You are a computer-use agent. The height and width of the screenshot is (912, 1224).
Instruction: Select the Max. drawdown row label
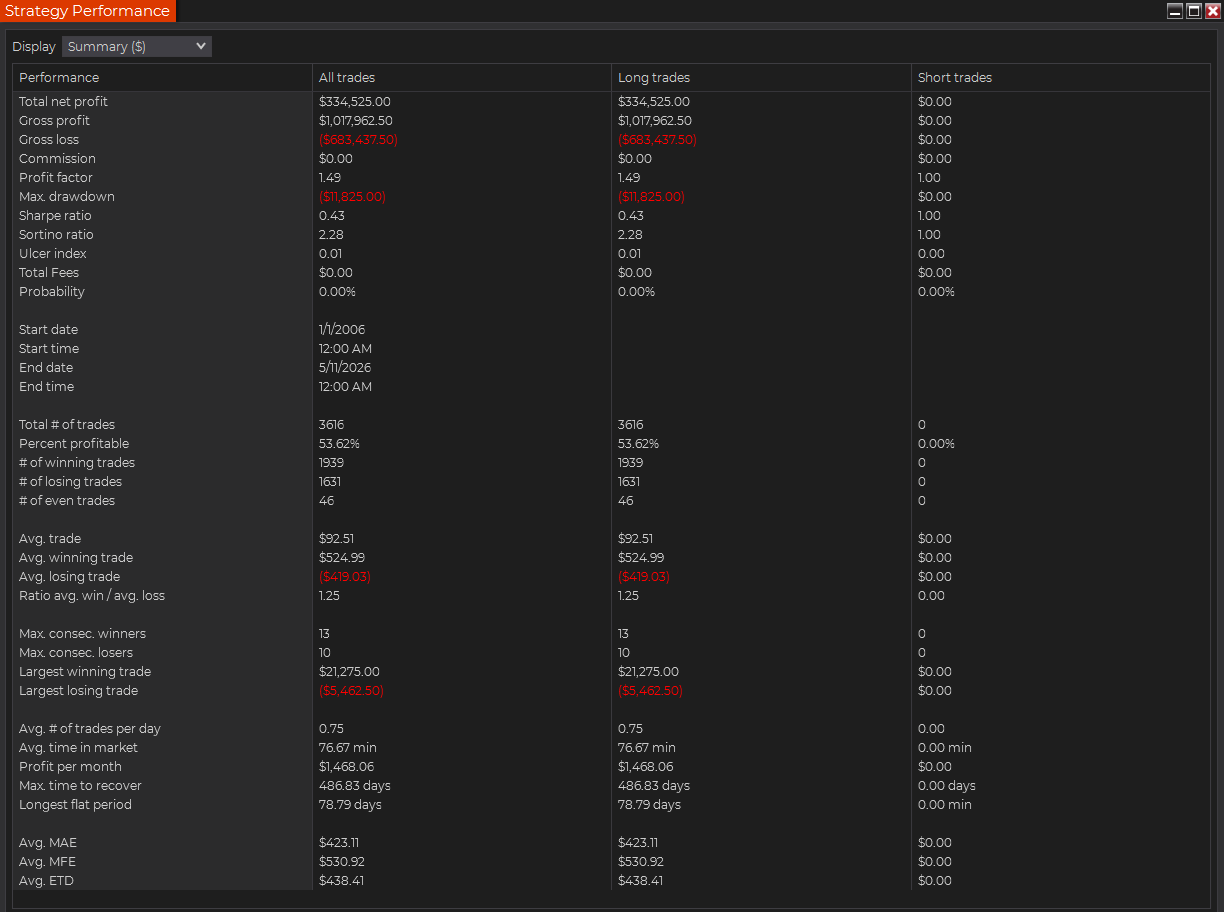(67, 197)
